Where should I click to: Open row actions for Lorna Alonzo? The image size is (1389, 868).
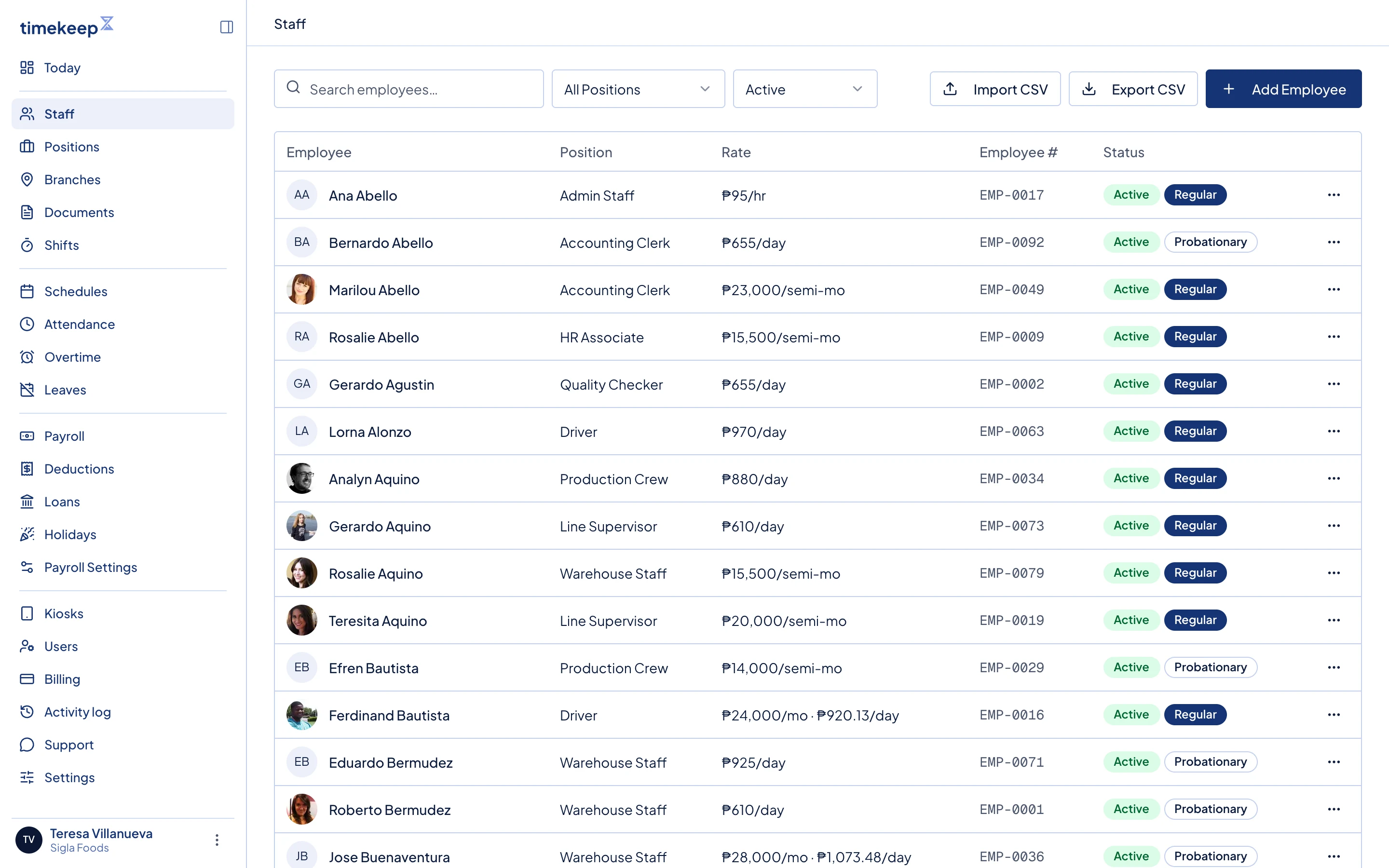pos(1334,431)
